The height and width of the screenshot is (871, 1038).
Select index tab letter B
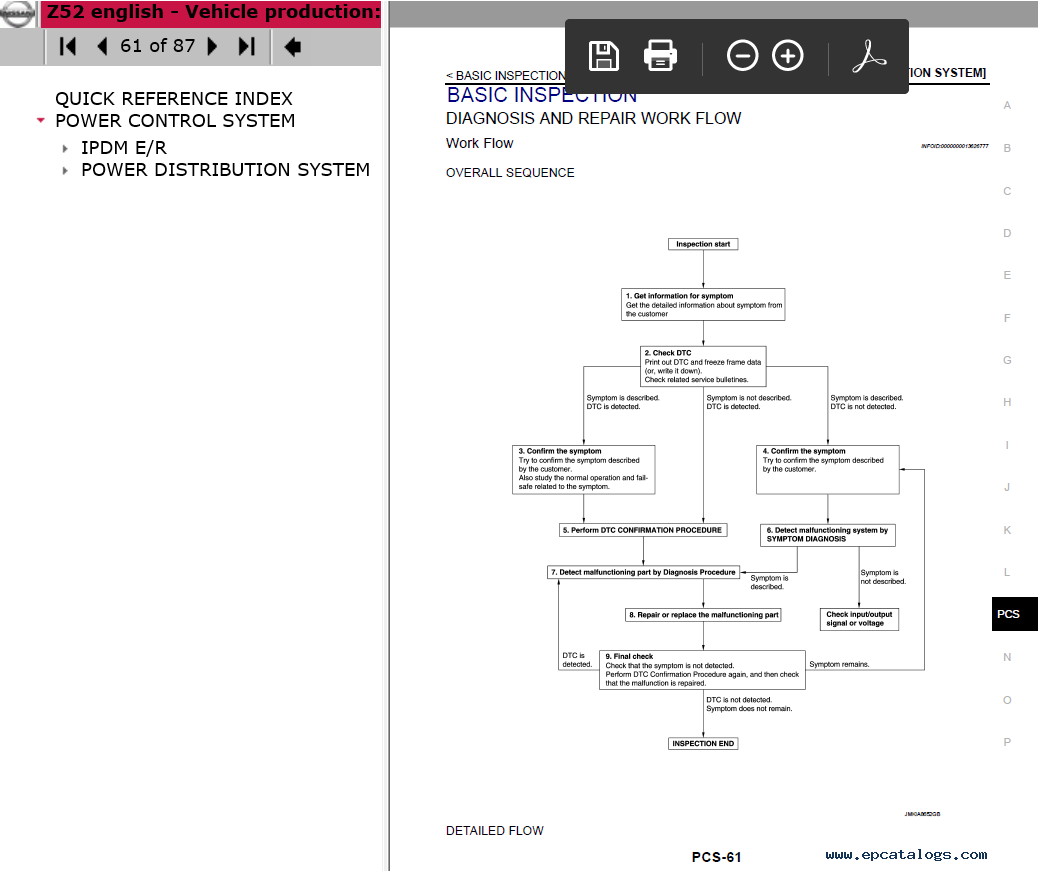click(1007, 148)
